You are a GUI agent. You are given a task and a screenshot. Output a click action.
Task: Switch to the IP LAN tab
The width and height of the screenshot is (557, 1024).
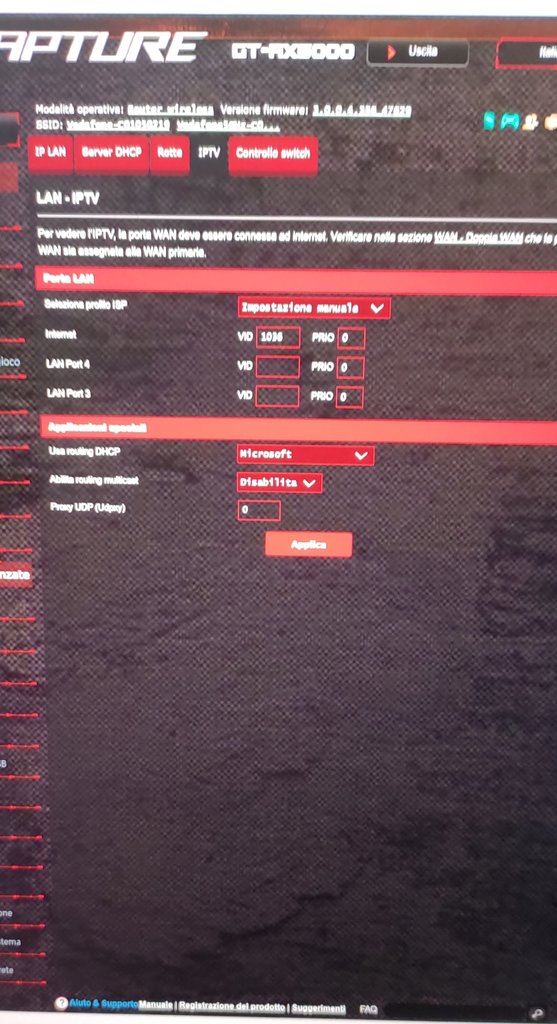click(50, 154)
